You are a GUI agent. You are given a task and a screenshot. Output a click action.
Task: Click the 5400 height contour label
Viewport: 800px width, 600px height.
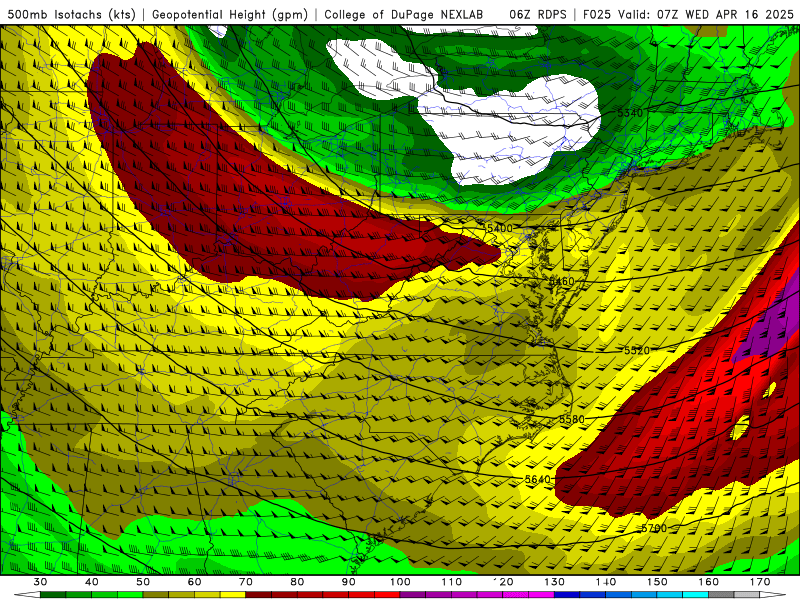coord(499,228)
